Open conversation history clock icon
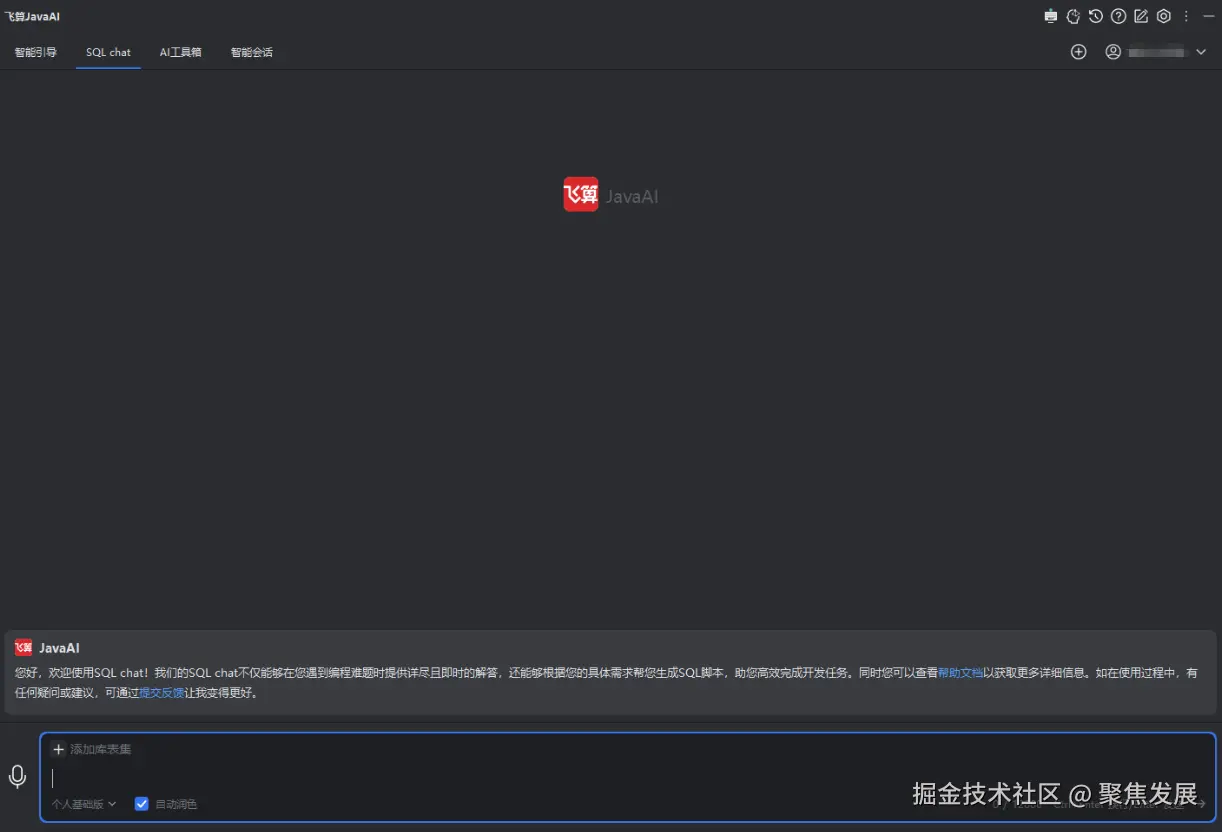 click(1096, 16)
